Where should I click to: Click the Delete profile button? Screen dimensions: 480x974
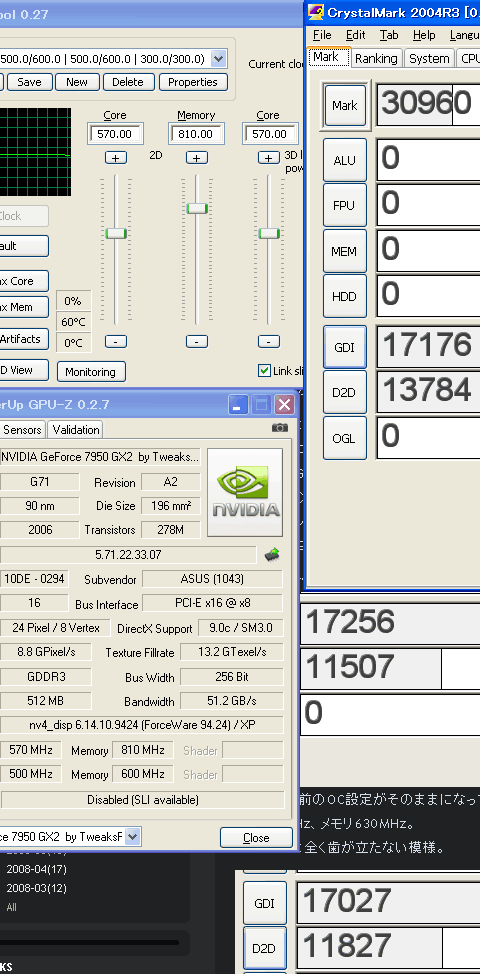pyautogui.click(x=128, y=82)
